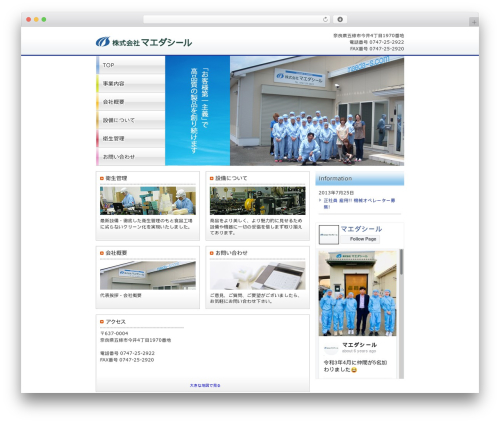Click the red close window button
This screenshot has height=423, width=500.
(x=29, y=19)
